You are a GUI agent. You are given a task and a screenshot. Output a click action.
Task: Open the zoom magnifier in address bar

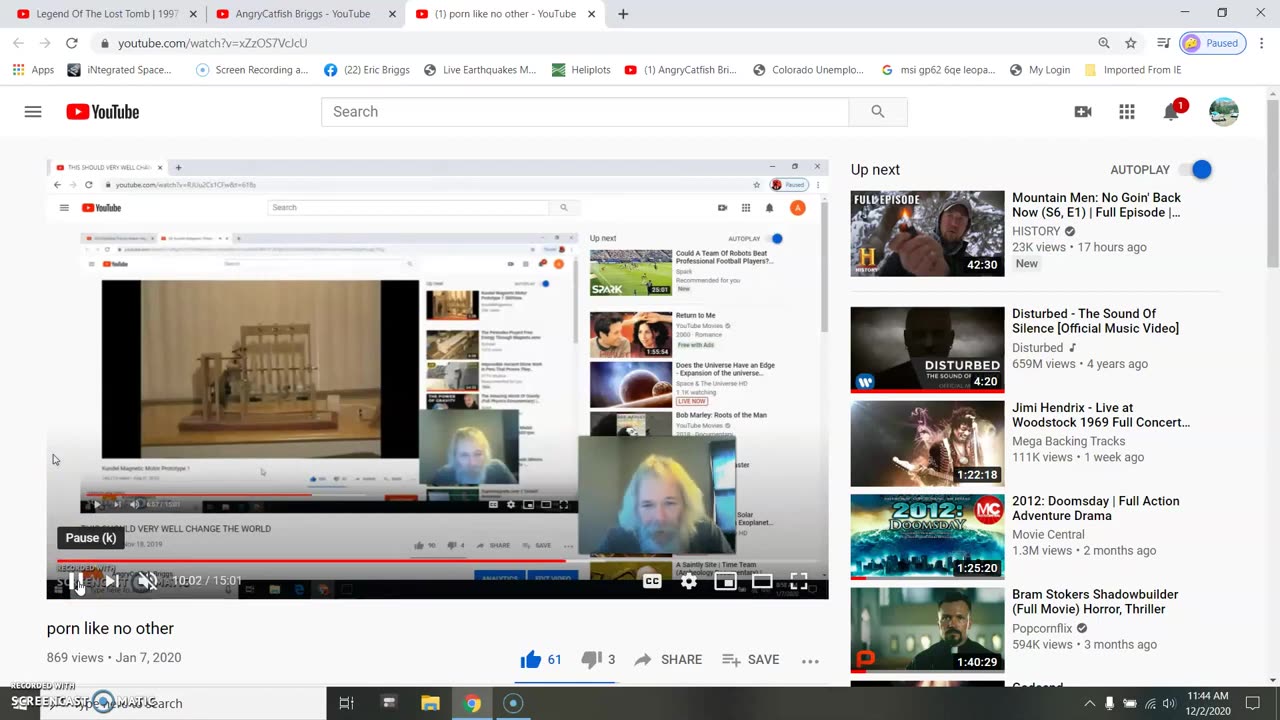(x=1104, y=43)
